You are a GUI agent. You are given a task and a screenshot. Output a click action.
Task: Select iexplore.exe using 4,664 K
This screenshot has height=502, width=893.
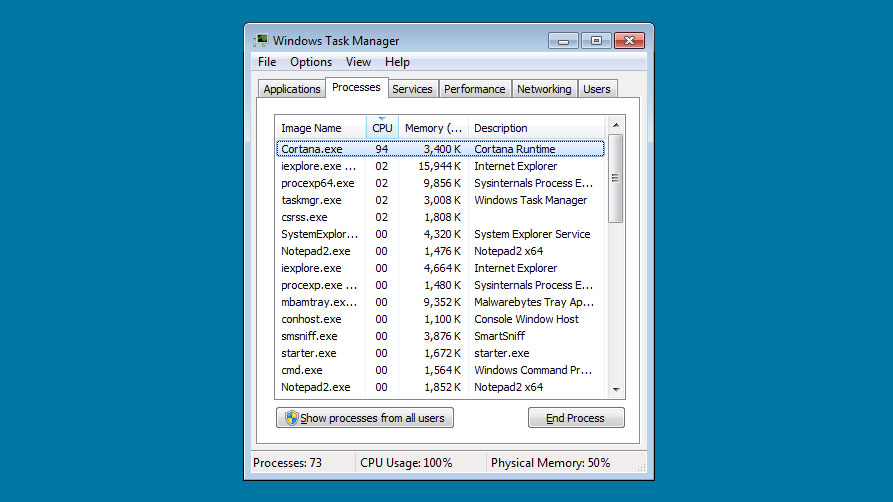tap(440, 268)
